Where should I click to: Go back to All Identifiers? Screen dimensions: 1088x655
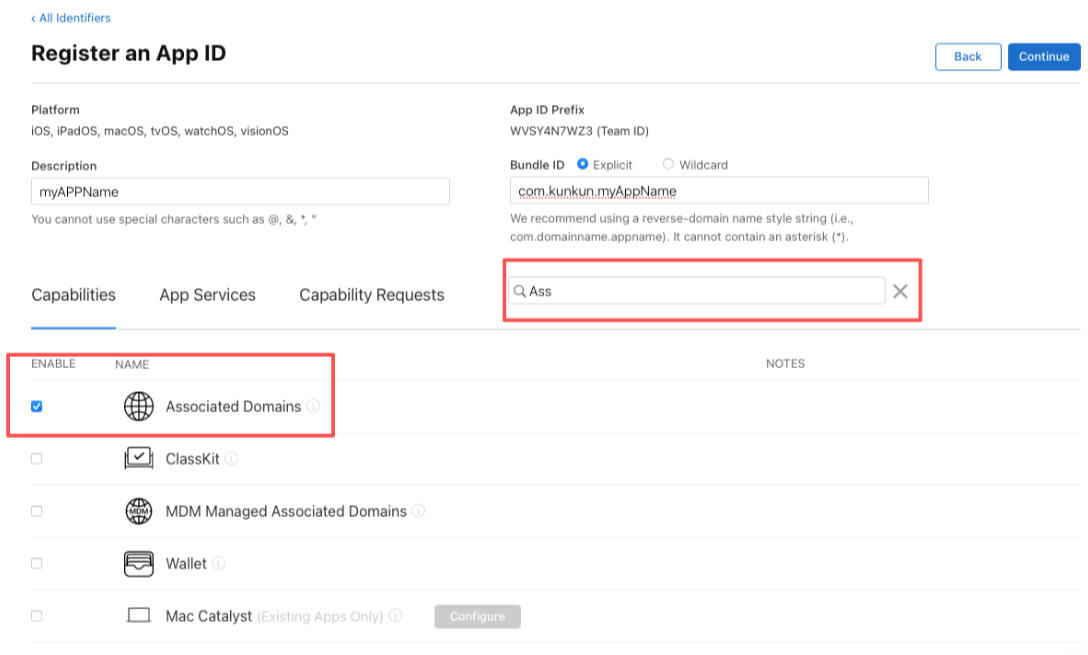71,18
